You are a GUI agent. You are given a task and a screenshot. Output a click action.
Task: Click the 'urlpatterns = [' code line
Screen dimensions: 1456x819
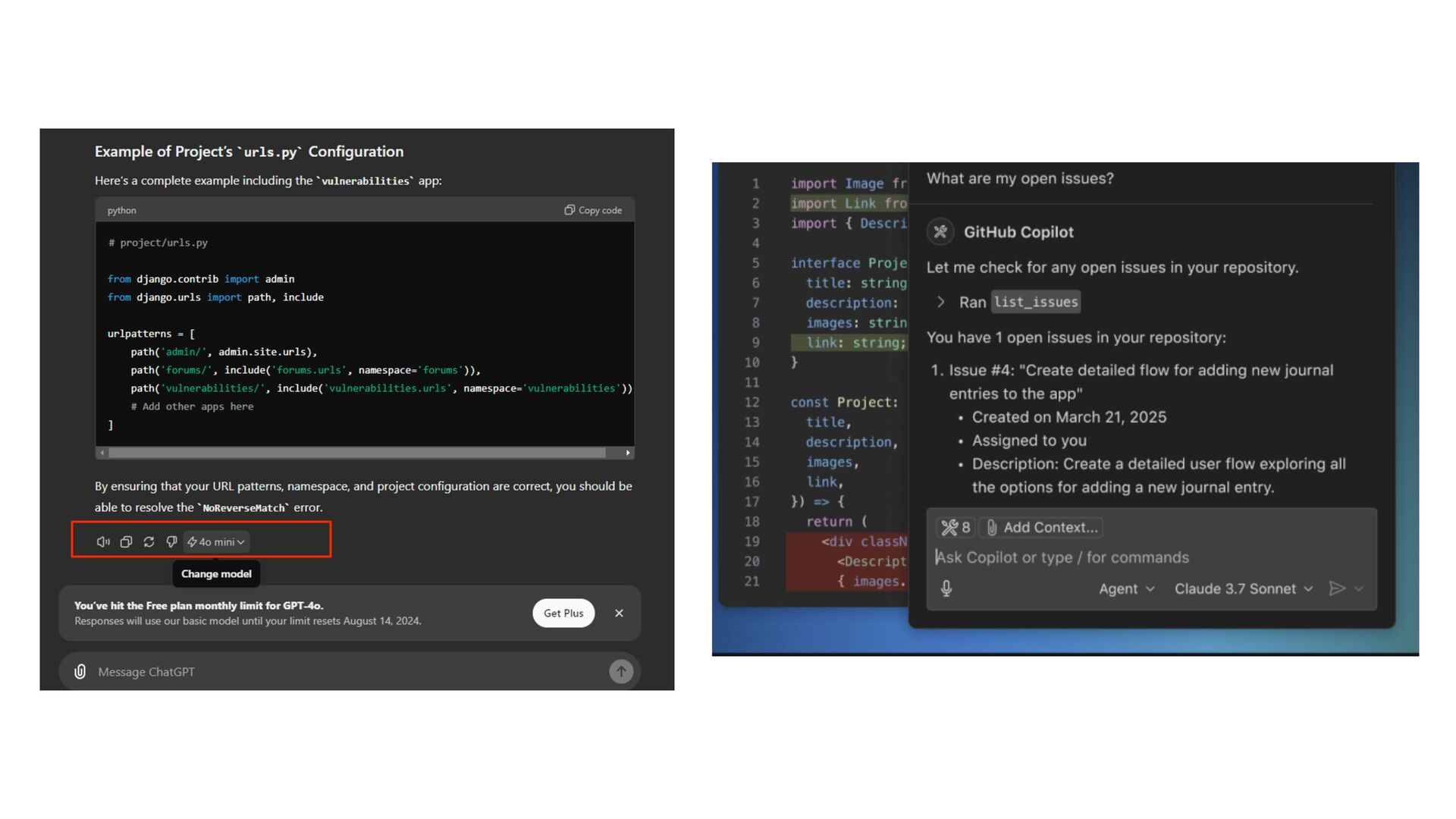151,334
